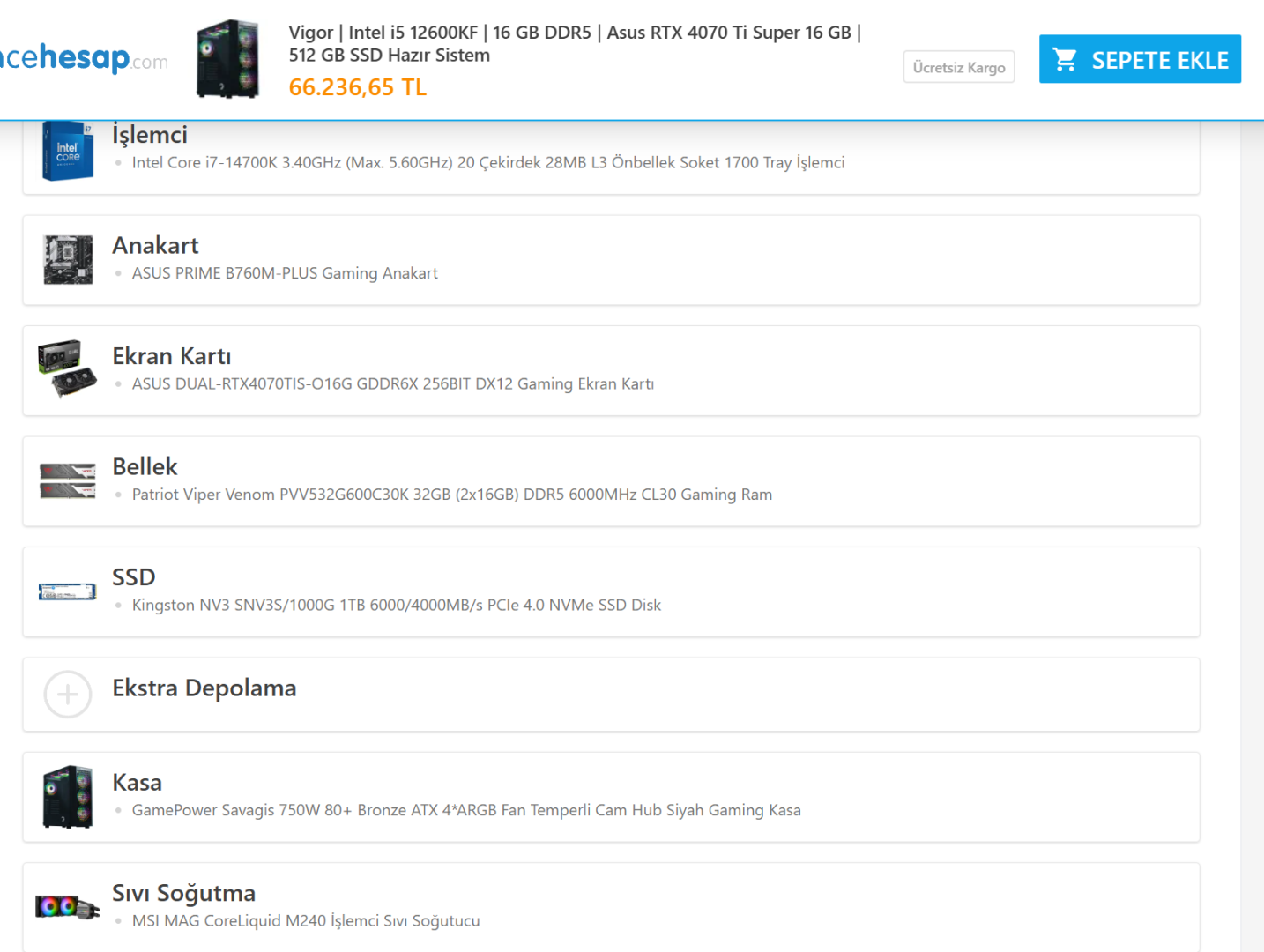1264x952 pixels.
Task: Click the MSI liquid cooler icon
Action: coord(68,906)
